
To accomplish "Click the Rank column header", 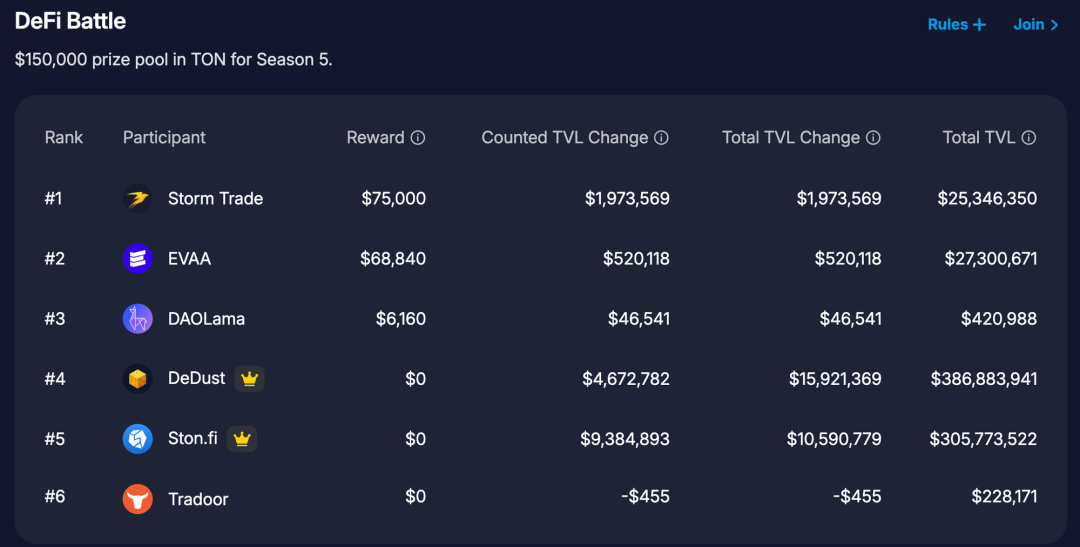I will (64, 138).
